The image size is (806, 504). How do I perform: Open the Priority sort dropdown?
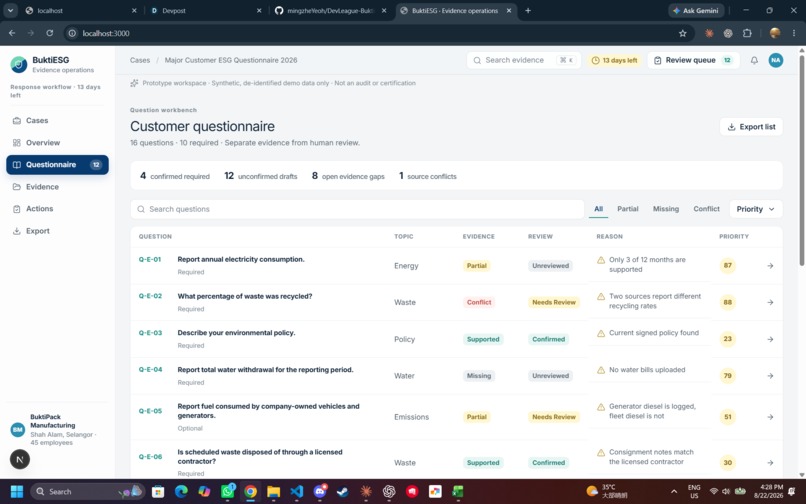(755, 209)
